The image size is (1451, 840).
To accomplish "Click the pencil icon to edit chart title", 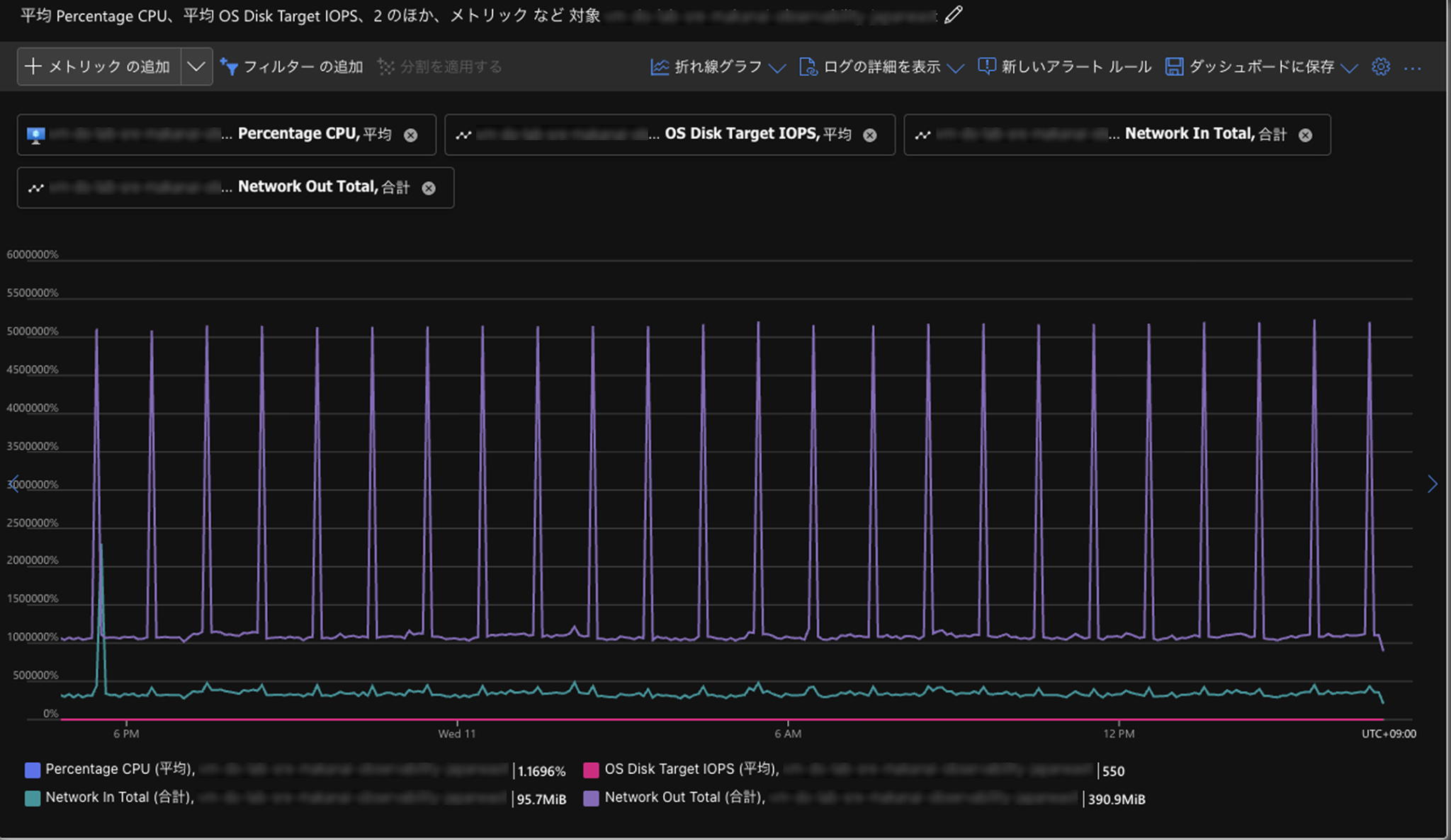I will (x=954, y=15).
